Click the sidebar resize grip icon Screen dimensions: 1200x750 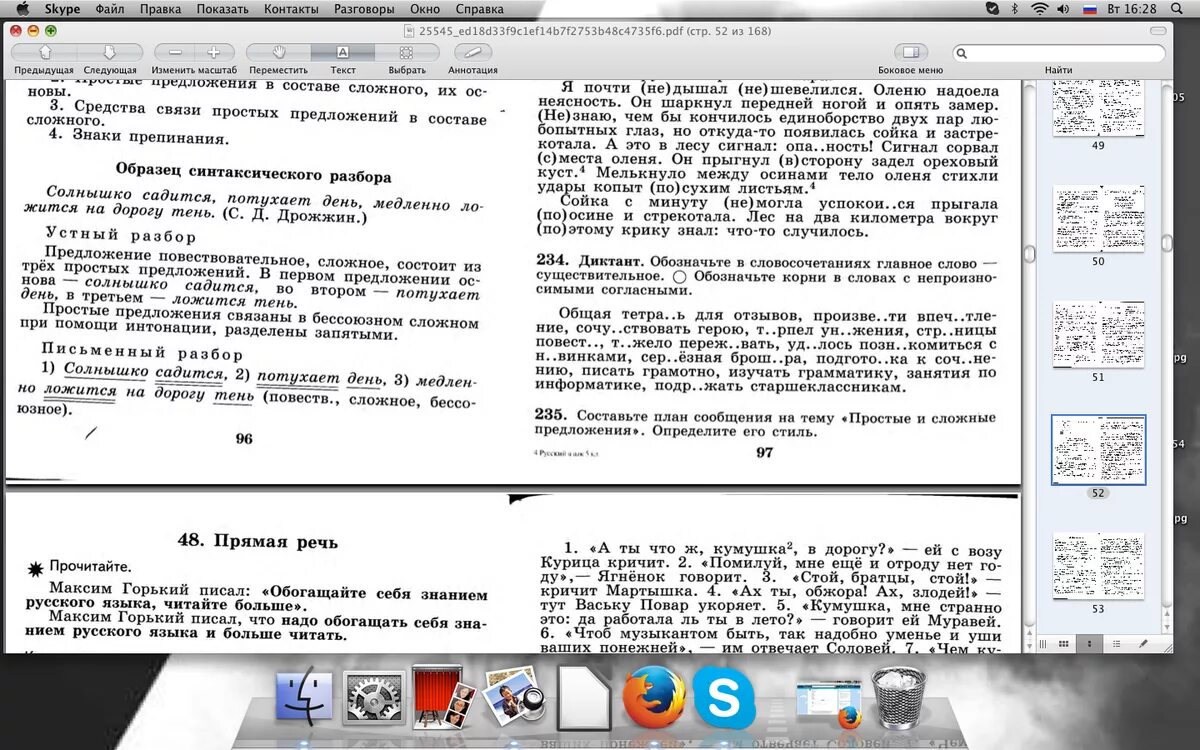click(x=1042, y=643)
